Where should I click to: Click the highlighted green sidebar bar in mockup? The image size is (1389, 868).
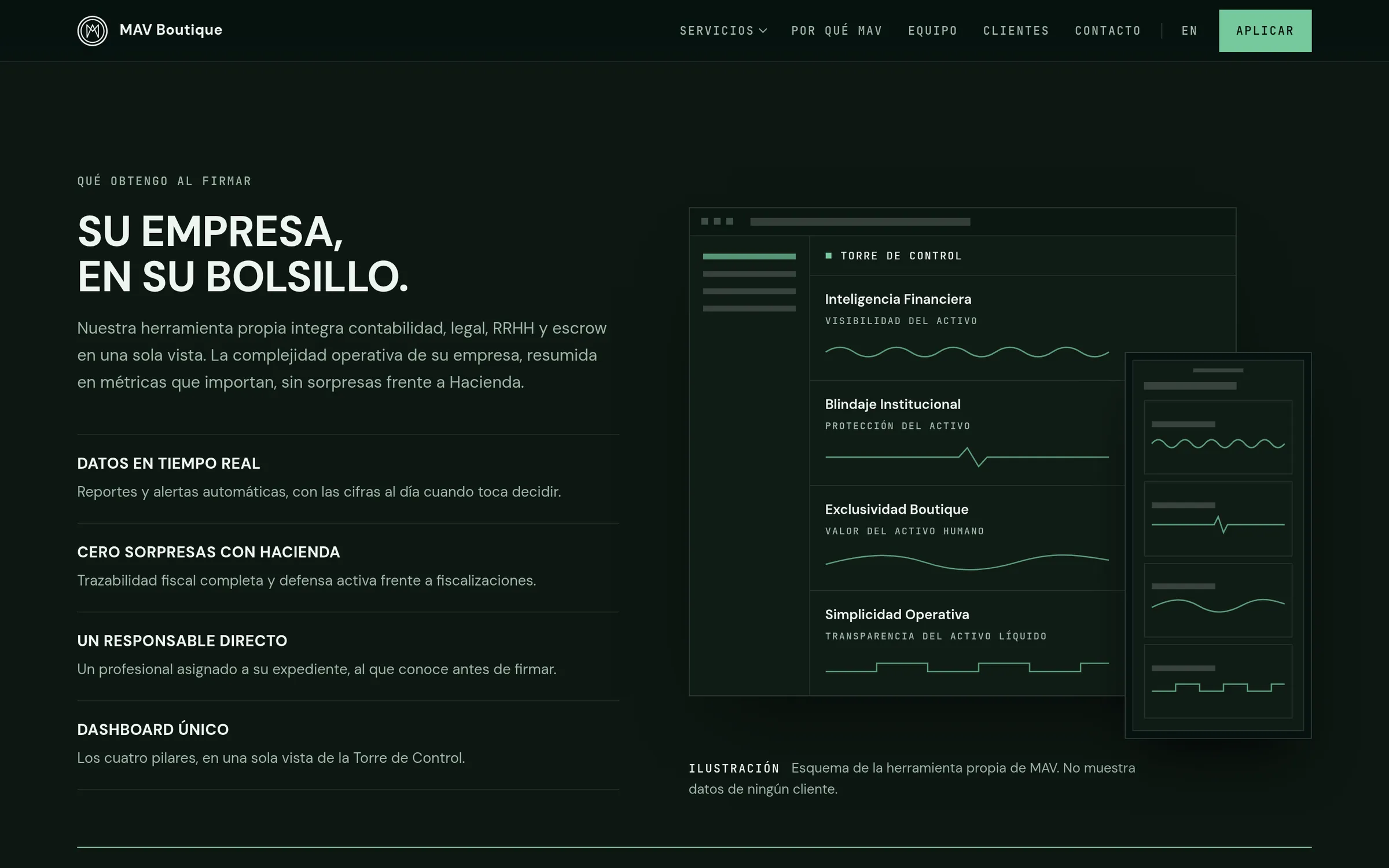coord(749,256)
